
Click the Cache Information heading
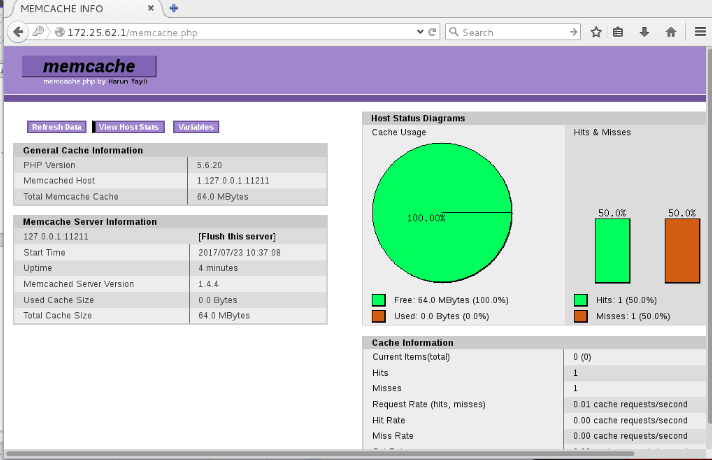(412, 343)
